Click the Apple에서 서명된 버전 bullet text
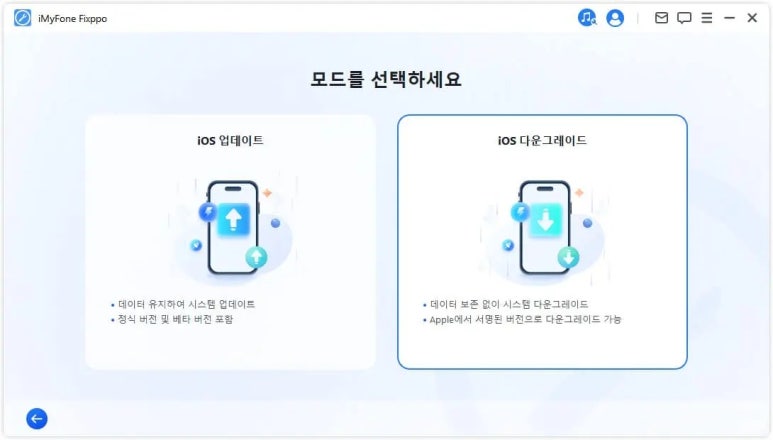 (x=522, y=319)
